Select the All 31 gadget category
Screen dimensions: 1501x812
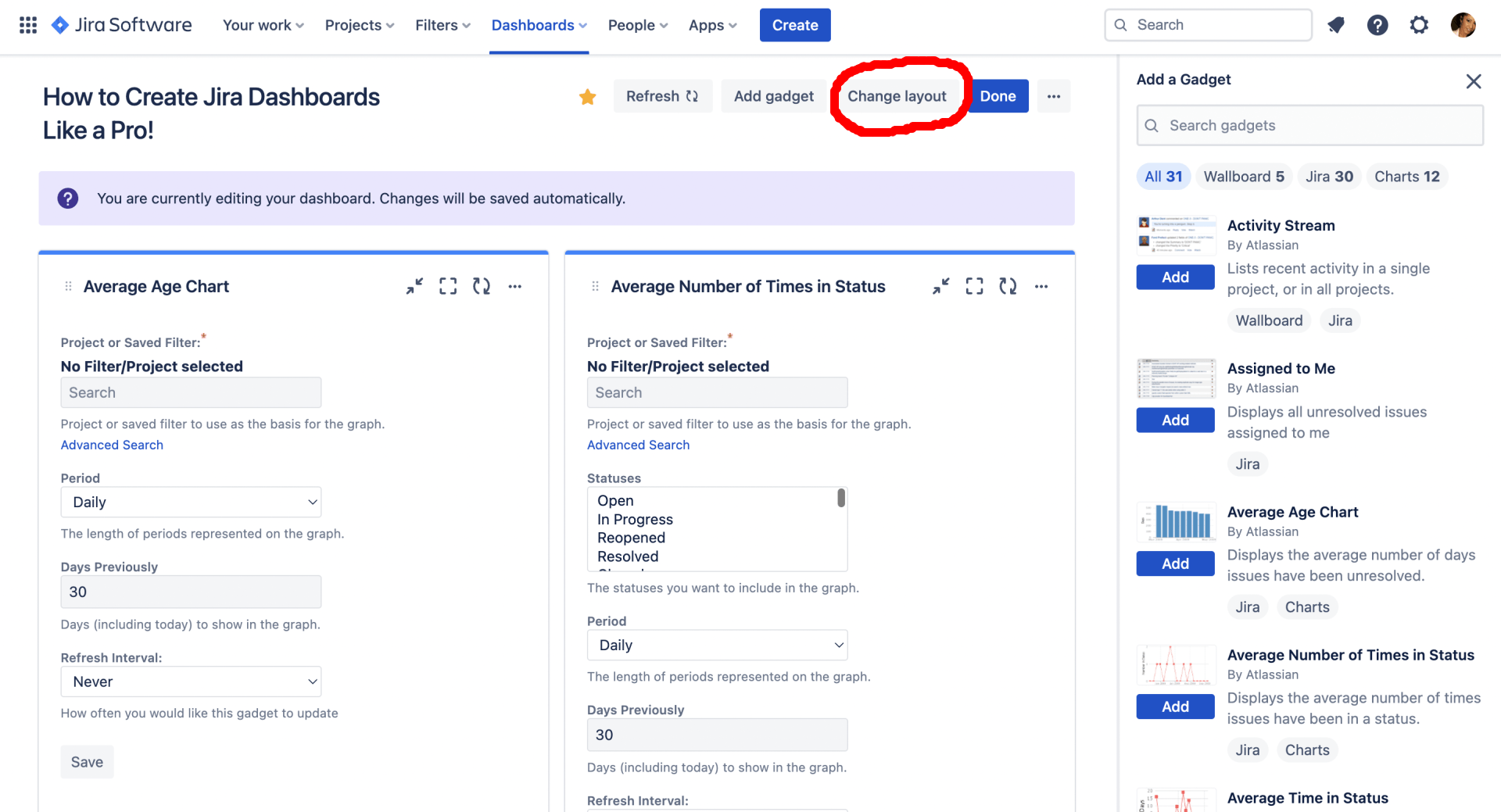(1163, 177)
